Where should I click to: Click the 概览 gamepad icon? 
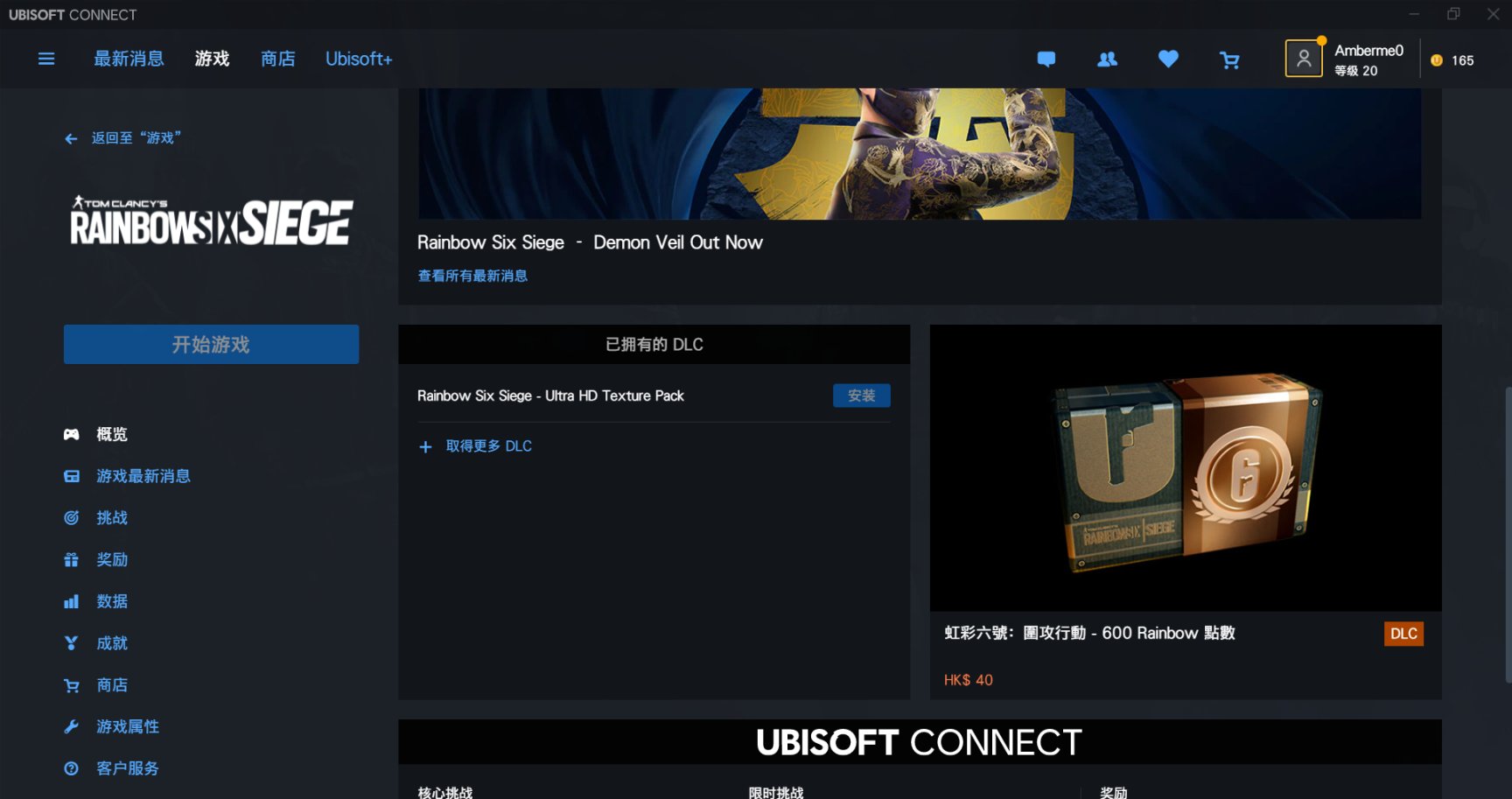72,434
